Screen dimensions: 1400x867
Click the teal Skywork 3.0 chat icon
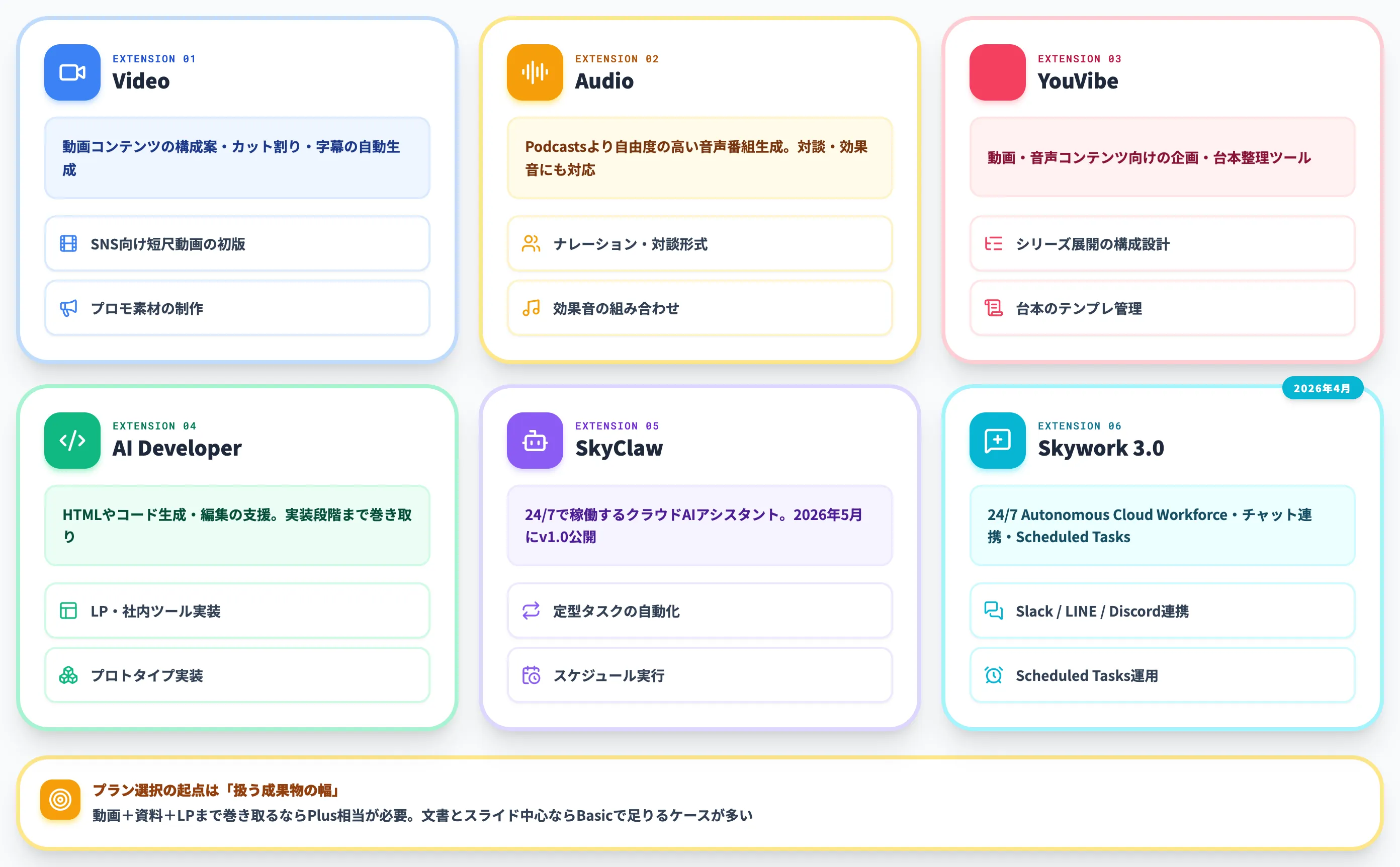coord(998,441)
